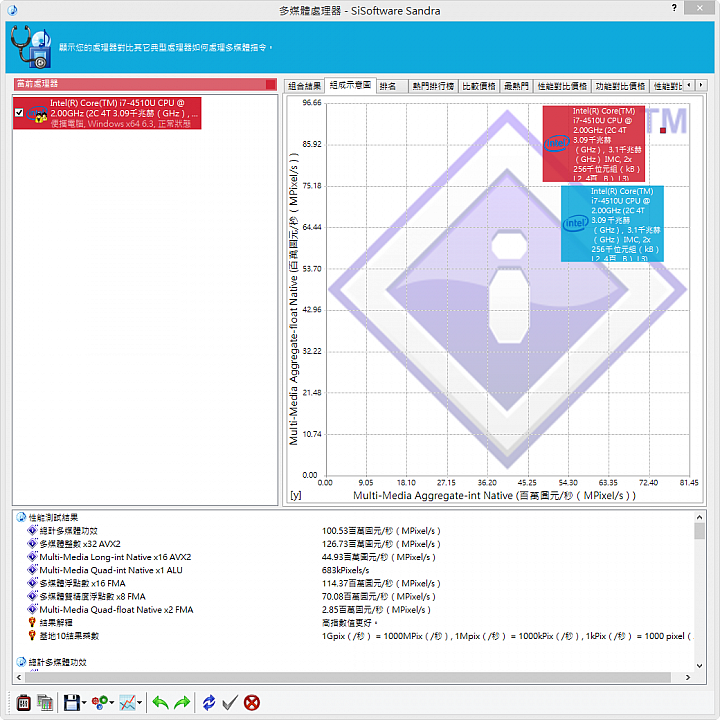Select Multi-Media Quad-int Native x1 ALU row

click(x=105, y=570)
